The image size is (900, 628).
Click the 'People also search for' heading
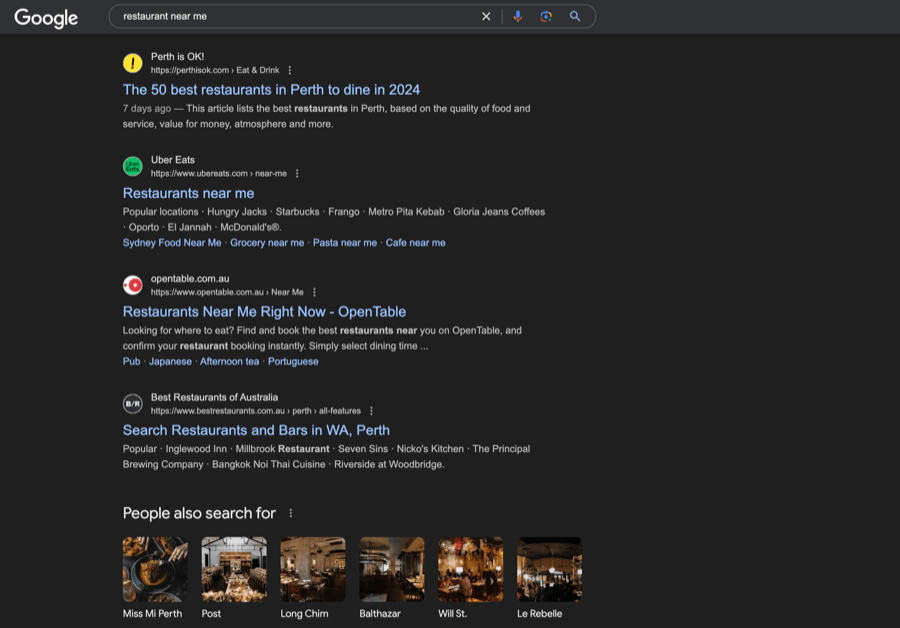[199, 513]
